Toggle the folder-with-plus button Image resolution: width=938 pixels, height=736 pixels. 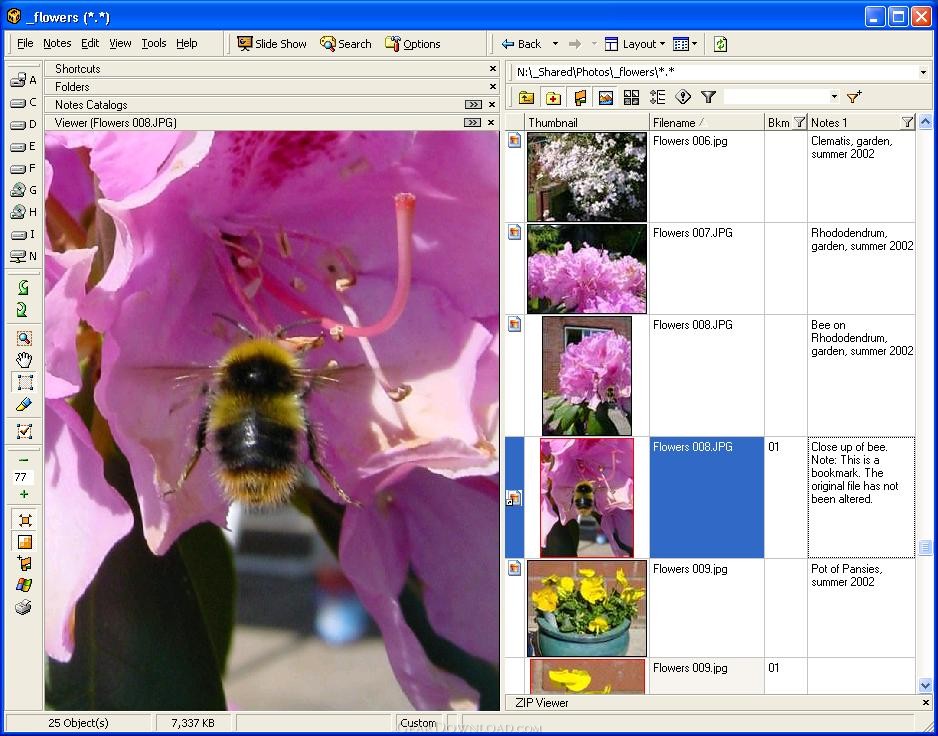pyautogui.click(x=553, y=97)
